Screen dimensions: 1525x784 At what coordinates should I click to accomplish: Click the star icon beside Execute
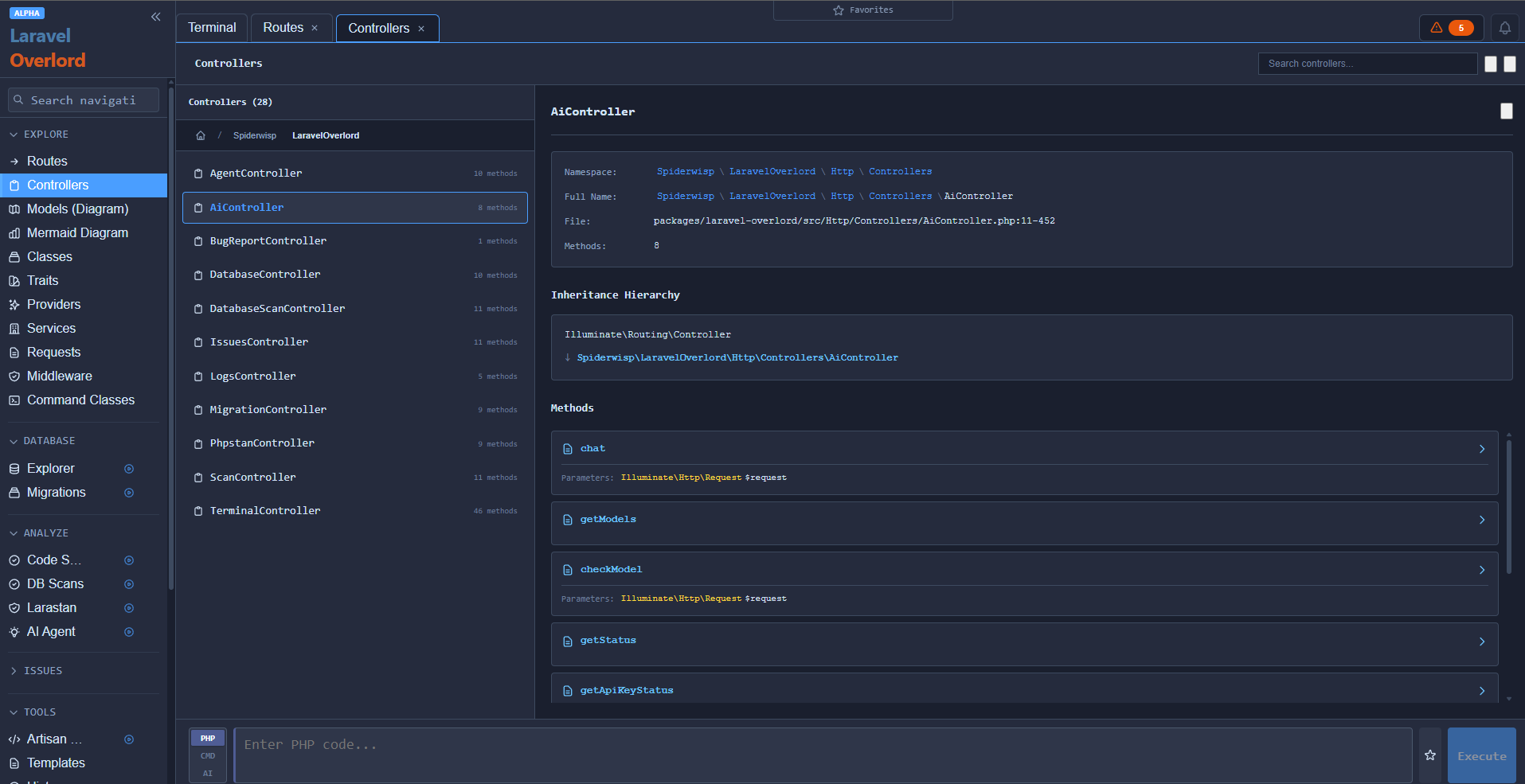pyautogui.click(x=1430, y=755)
